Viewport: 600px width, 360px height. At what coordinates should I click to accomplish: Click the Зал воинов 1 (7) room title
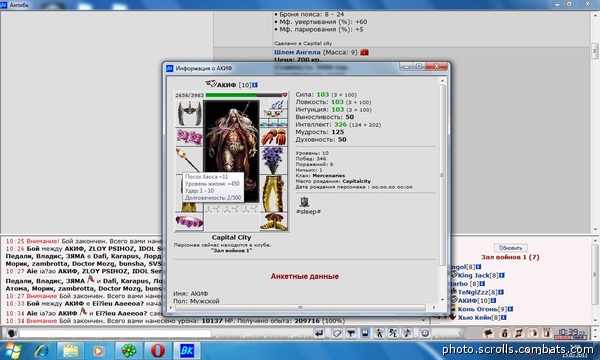510,257
